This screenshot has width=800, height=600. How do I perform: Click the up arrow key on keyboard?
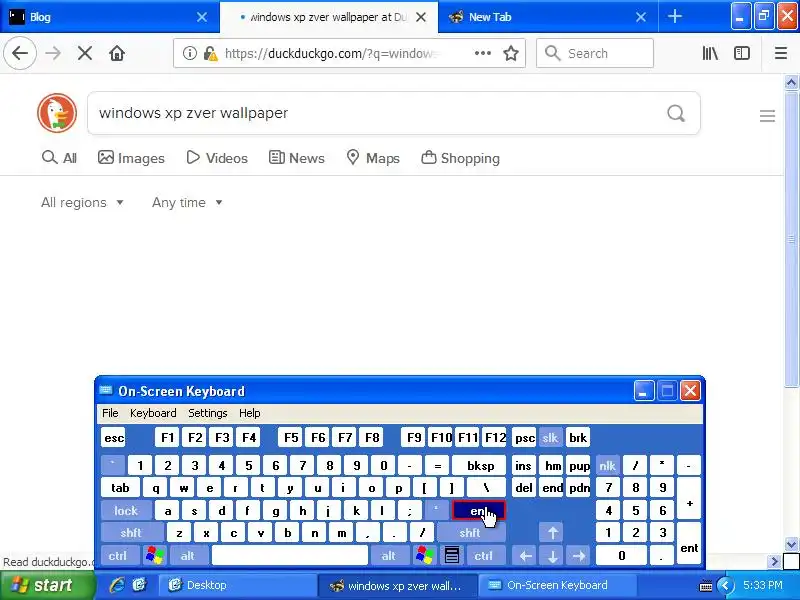click(552, 533)
